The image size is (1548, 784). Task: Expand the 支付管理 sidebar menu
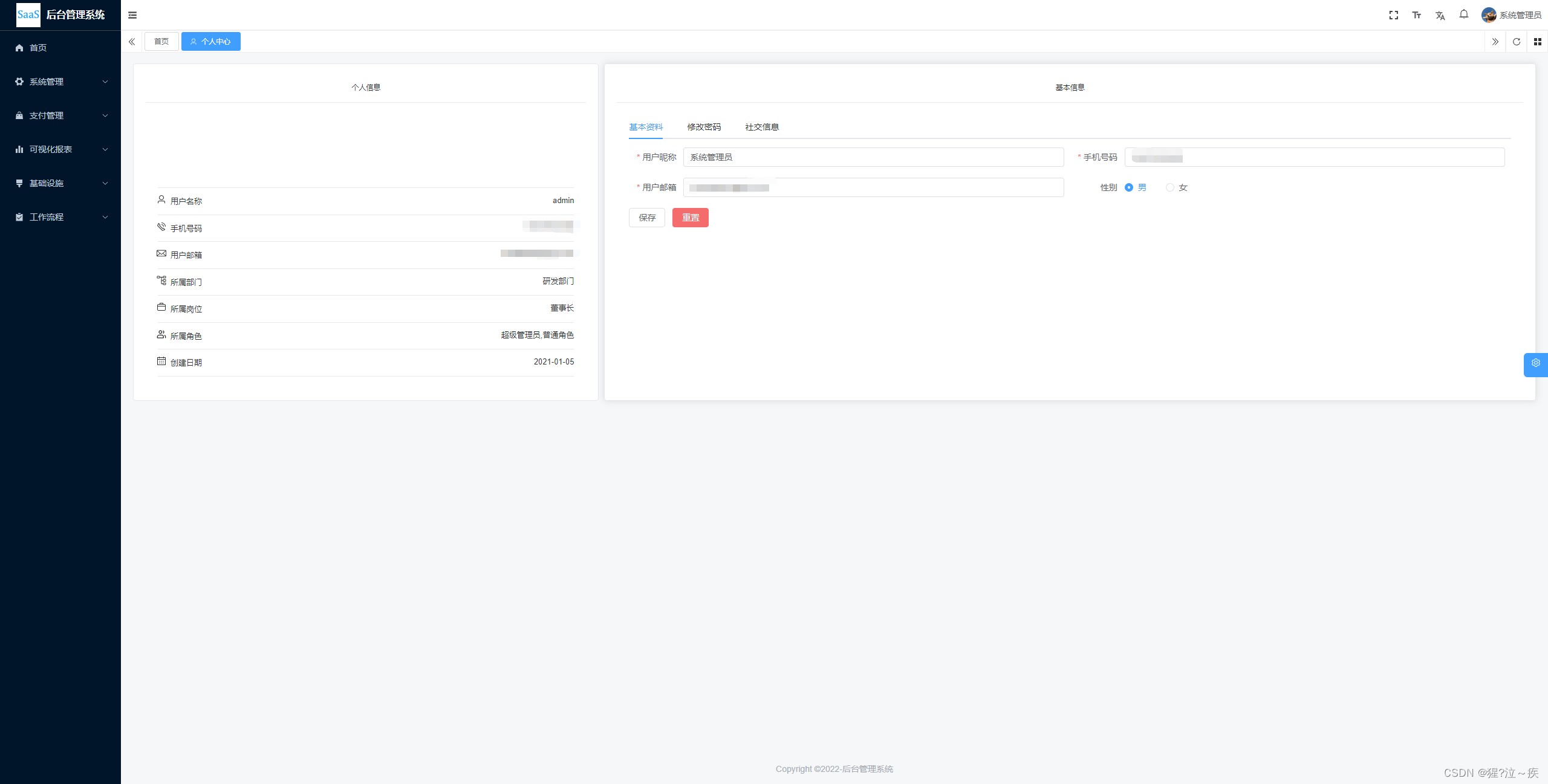coord(60,115)
